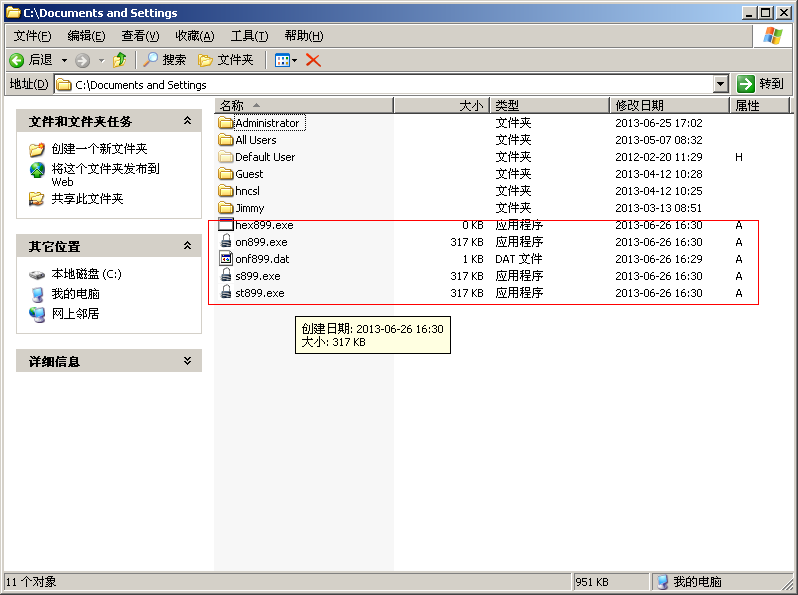Click 创建一个新文件夹 link
This screenshot has height=595, width=798.
[99, 149]
